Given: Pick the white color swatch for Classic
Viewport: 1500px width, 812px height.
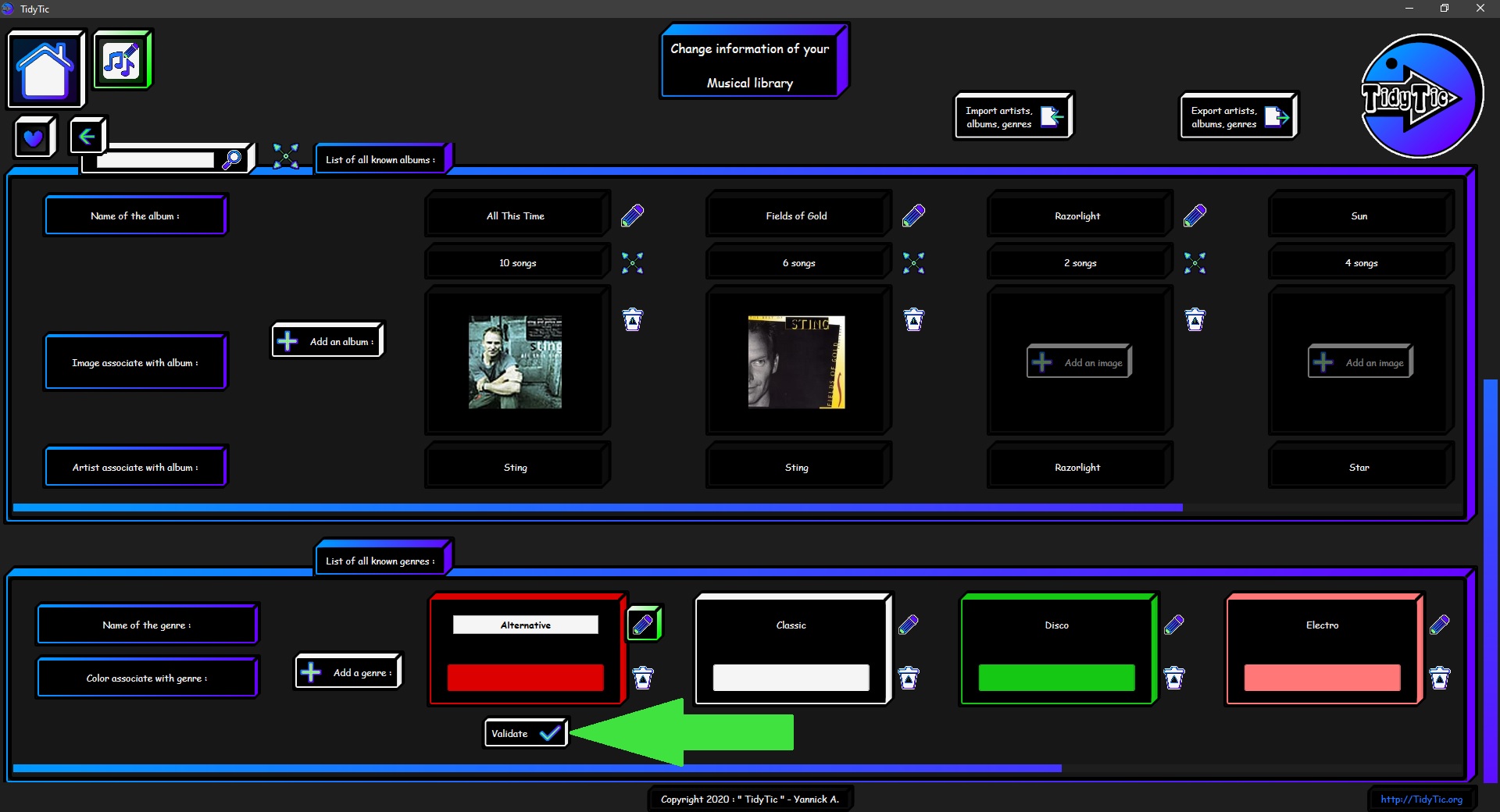Looking at the screenshot, I should [791, 678].
